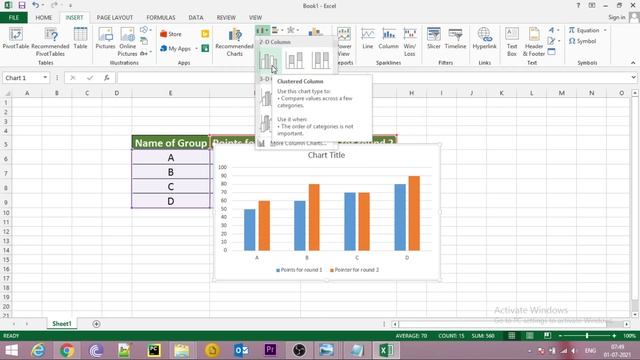Select Stacked Column chart thumbnail

tap(294, 61)
